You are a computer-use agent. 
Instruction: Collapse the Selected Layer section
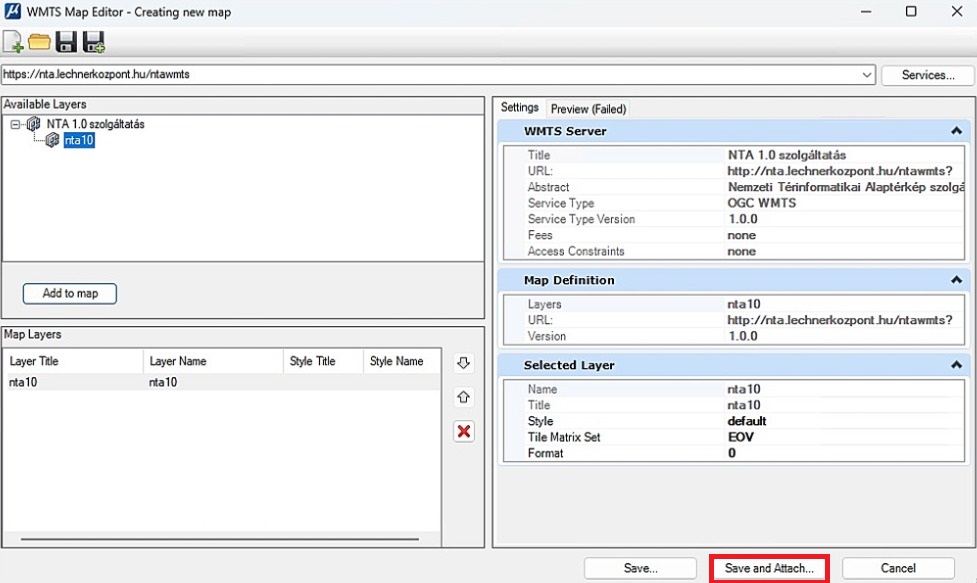point(956,365)
